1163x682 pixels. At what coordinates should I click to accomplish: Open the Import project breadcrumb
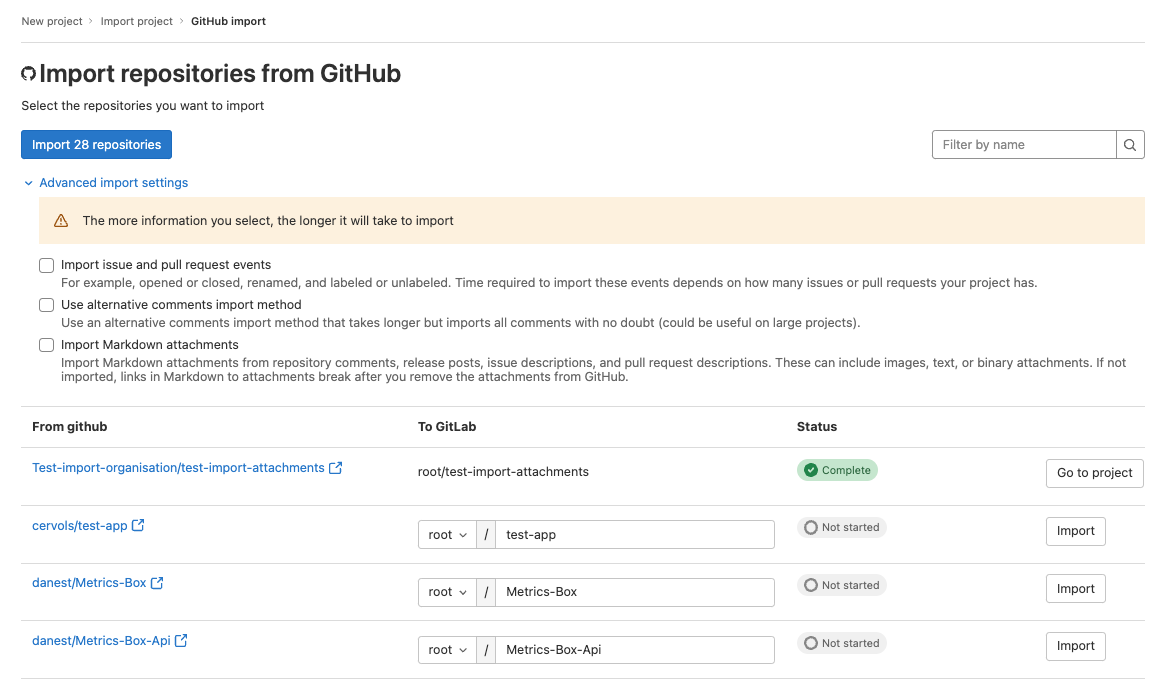pos(136,20)
